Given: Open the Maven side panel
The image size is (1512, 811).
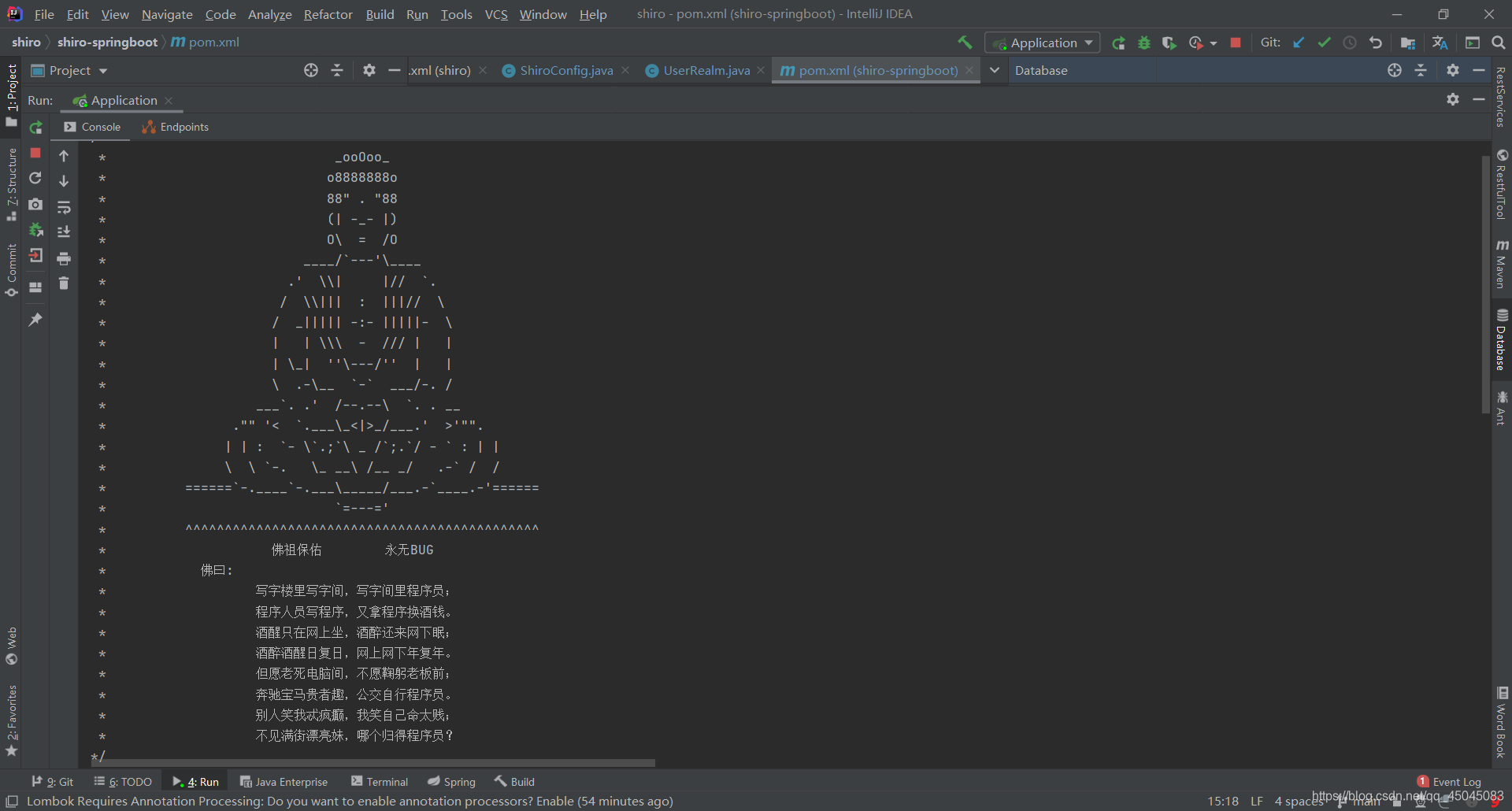Looking at the screenshot, I should (x=1502, y=265).
